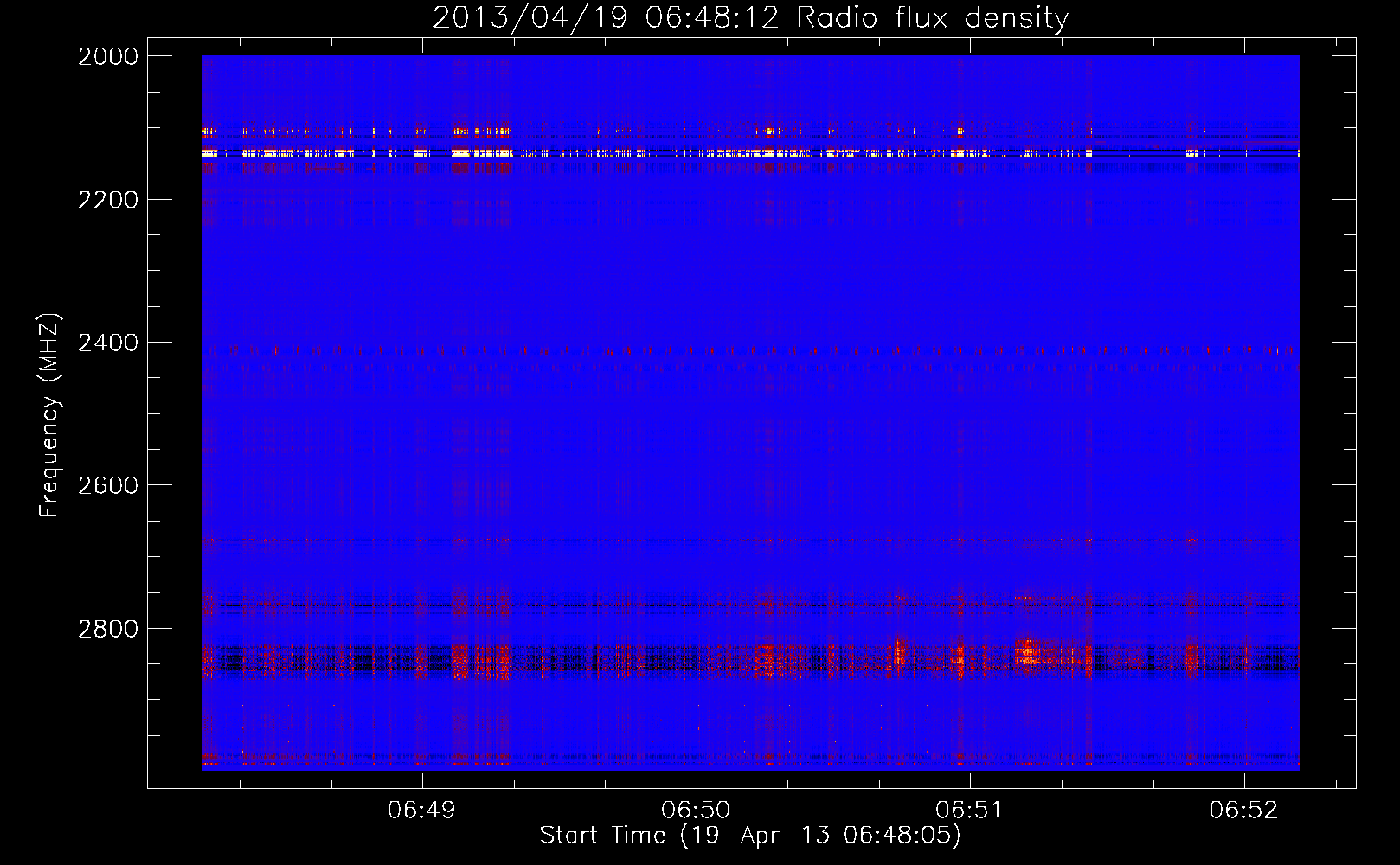
Task: Click the 06:51 time tick label
Action: pos(969,811)
